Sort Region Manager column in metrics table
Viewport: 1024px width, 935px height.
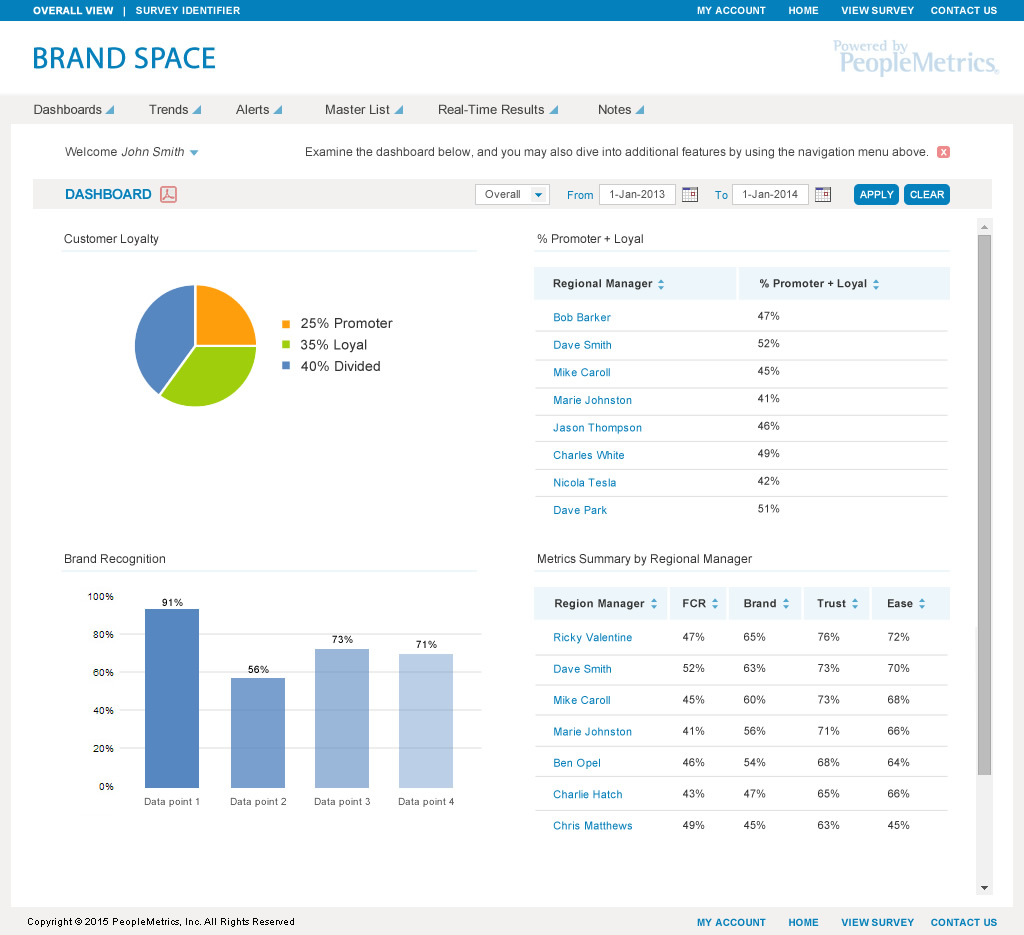coord(654,604)
